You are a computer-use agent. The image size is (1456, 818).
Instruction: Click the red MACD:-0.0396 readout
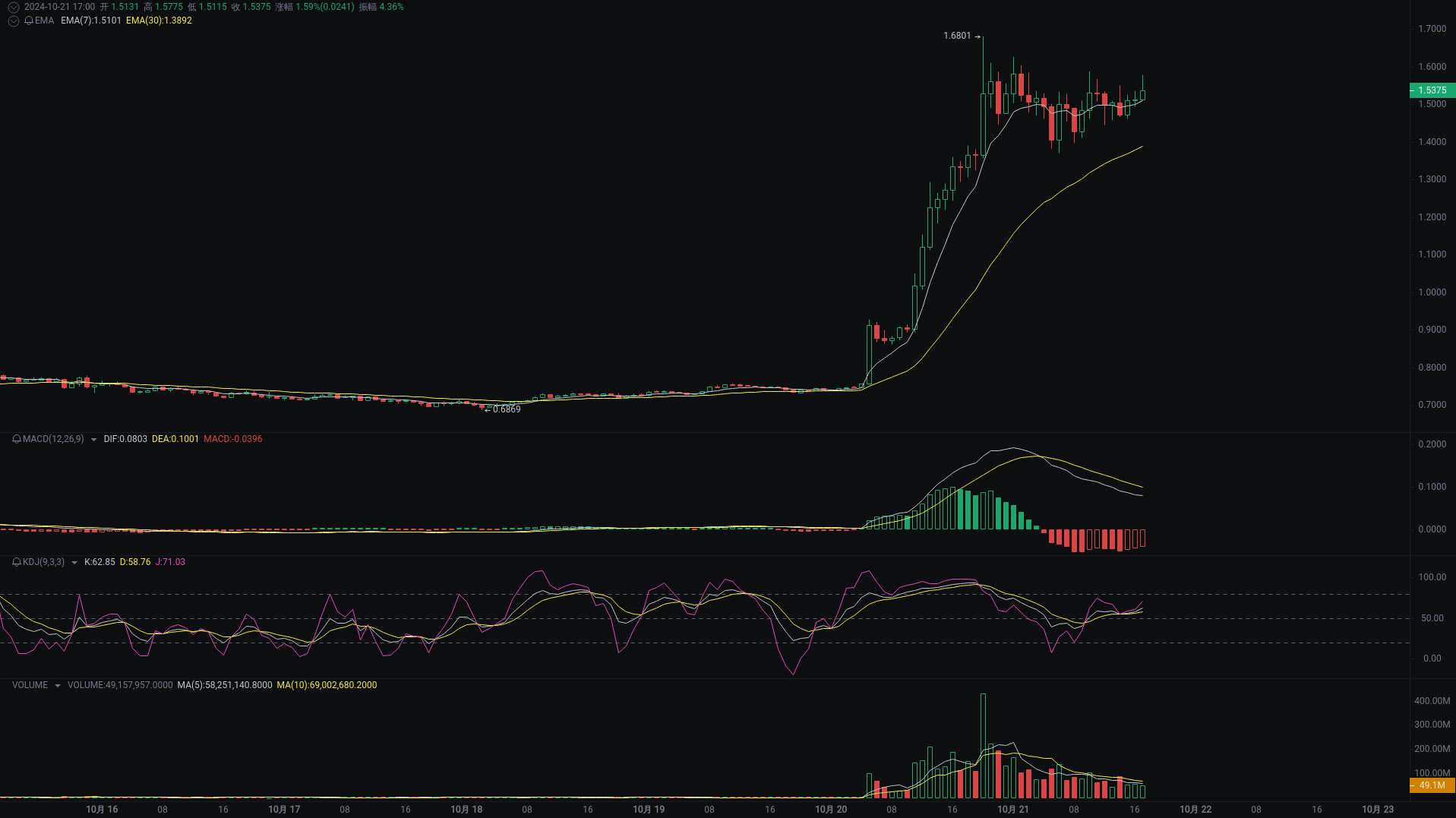coord(233,439)
